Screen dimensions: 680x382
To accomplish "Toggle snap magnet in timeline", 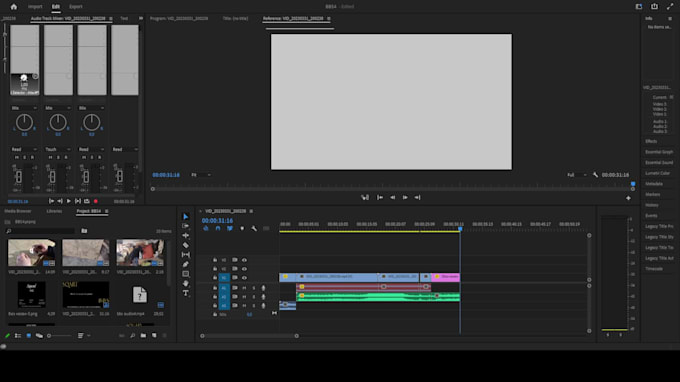I will tap(218, 229).
